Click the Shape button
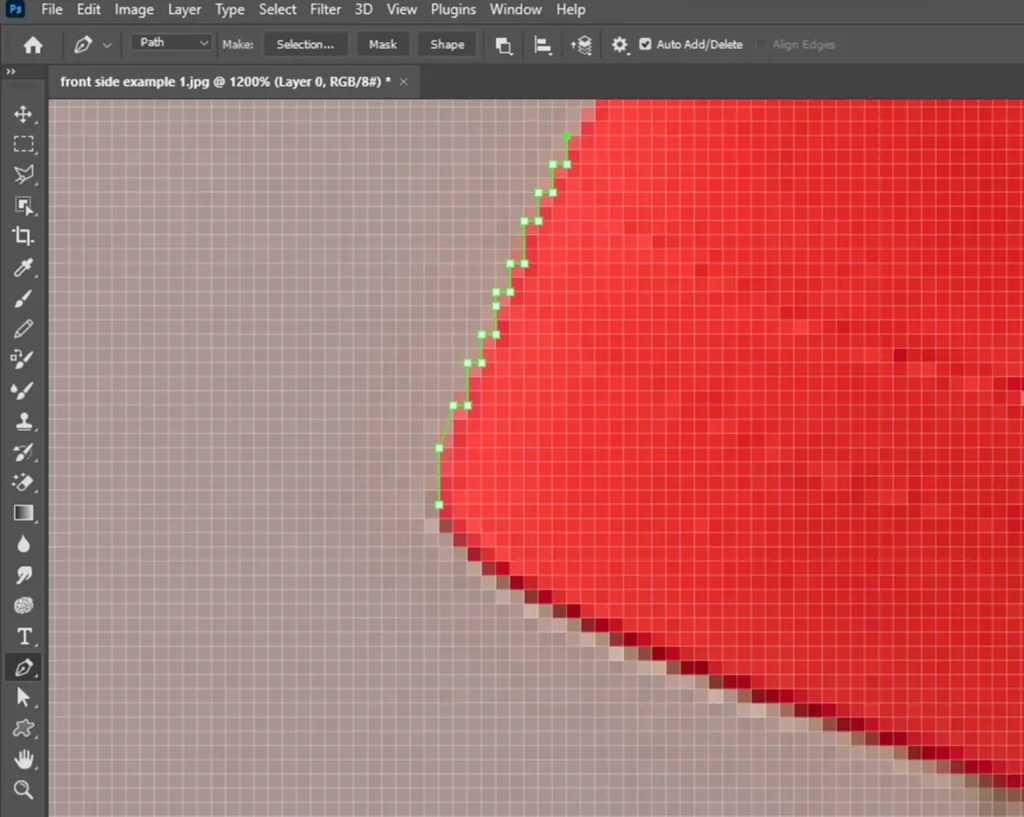The height and width of the screenshot is (817, 1024). tap(447, 44)
